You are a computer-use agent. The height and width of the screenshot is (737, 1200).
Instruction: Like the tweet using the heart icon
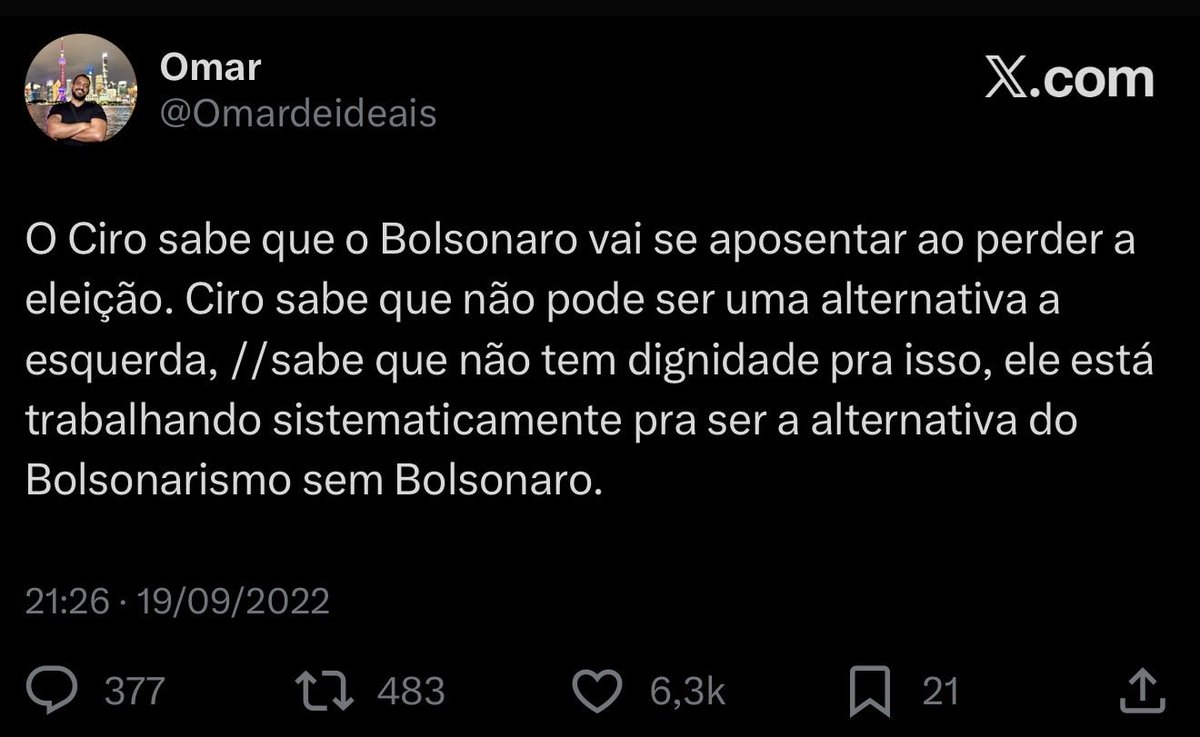pos(598,691)
